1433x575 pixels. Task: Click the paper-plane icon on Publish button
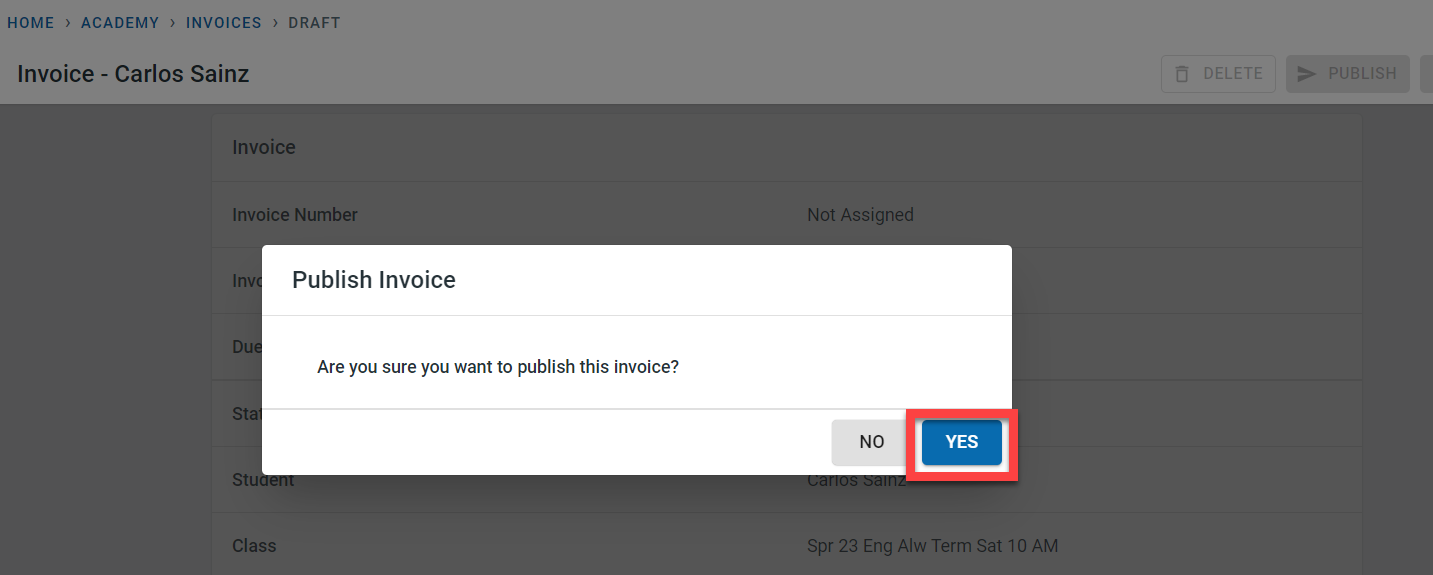click(1306, 74)
